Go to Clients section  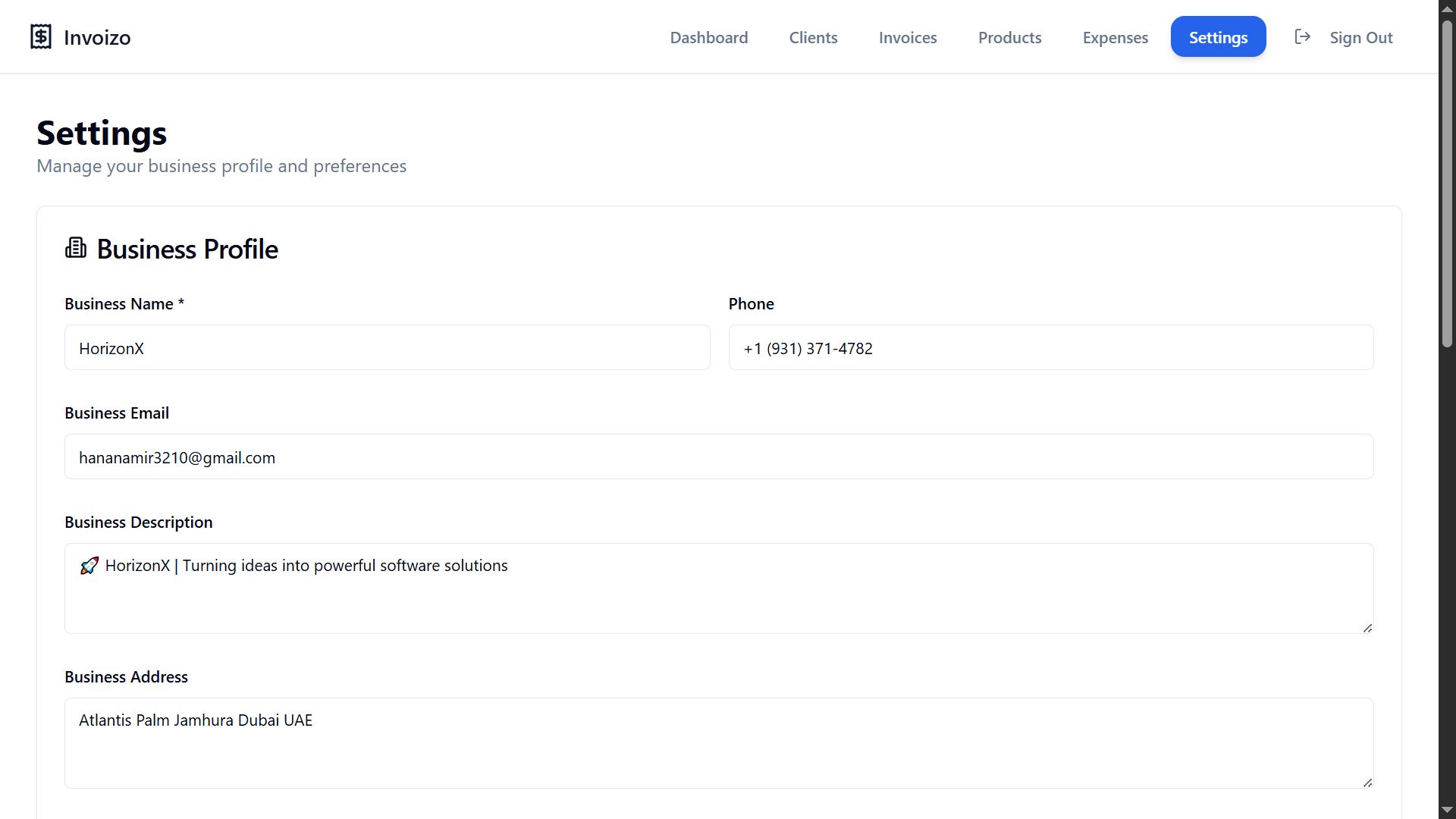click(813, 37)
